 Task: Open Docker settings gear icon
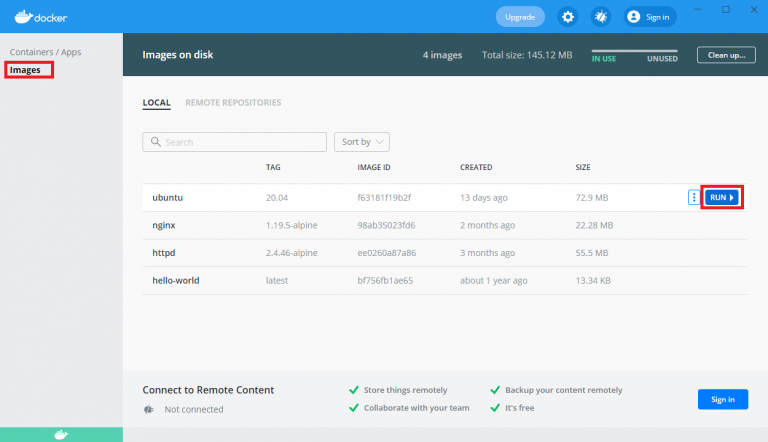click(x=568, y=17)
